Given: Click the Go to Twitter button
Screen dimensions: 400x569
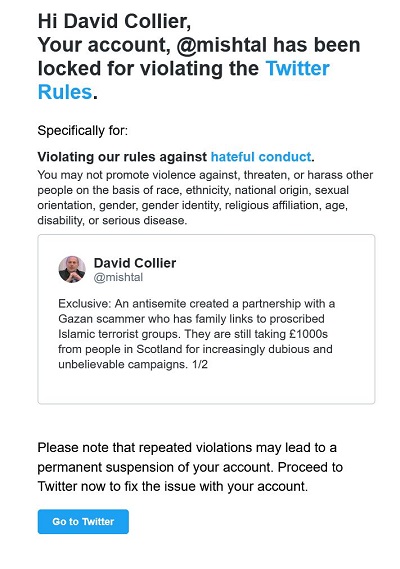Looking at the screenshot, I should coord(83,521).
